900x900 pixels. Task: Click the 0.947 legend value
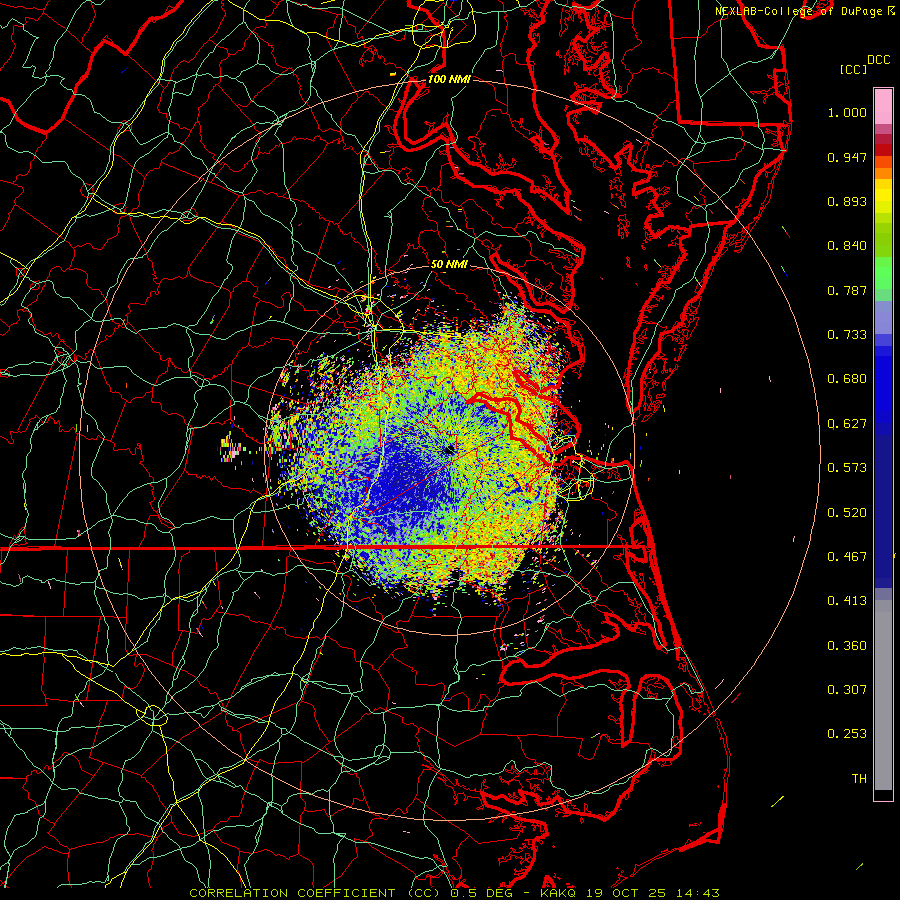[x=847, y=157]
